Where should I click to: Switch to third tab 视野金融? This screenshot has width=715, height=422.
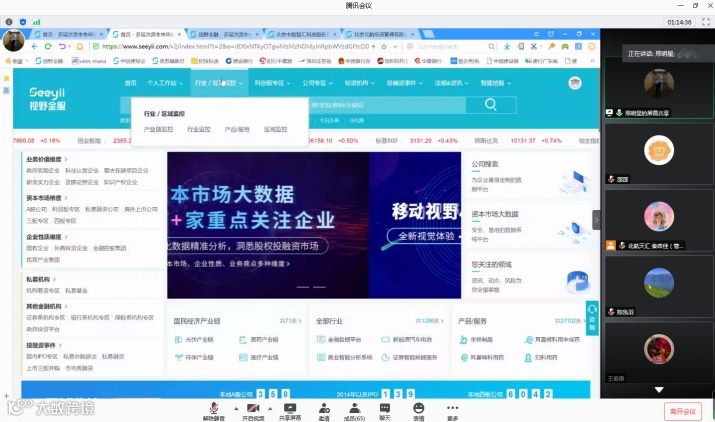224,34
